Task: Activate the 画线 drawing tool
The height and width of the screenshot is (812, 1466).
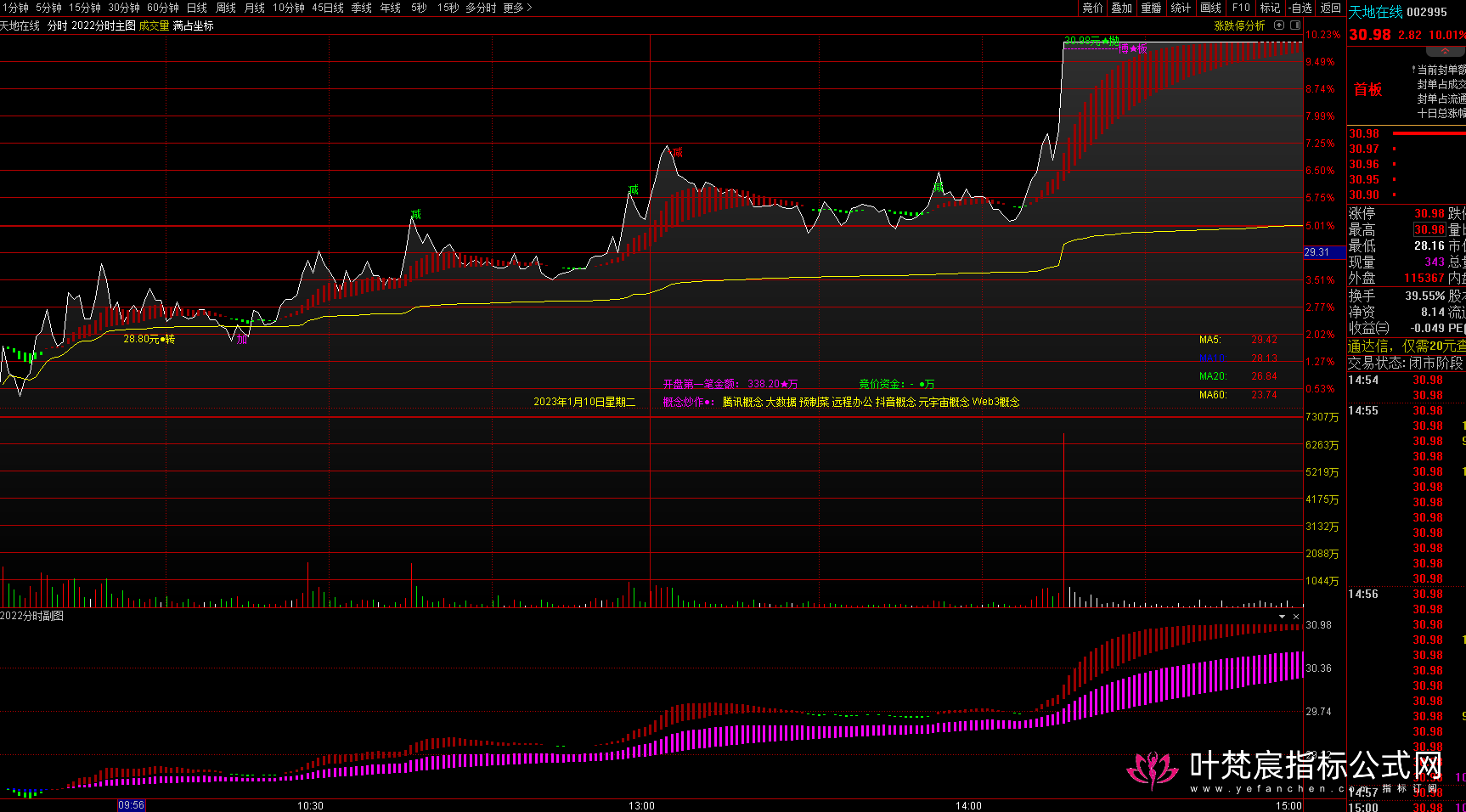Action: point(1210,8)
